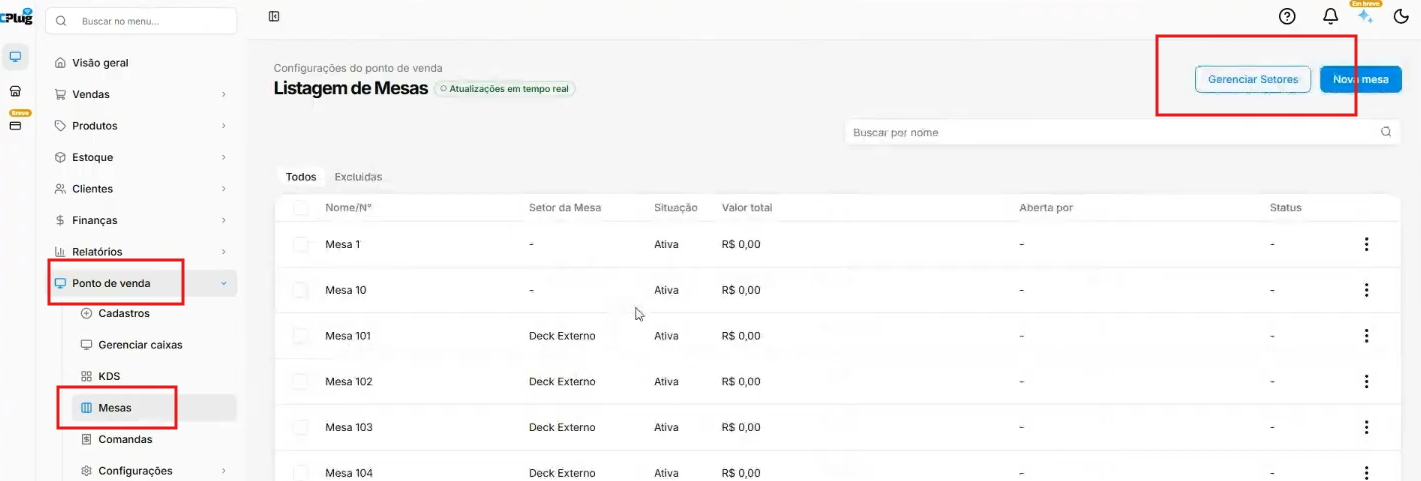This screenshot has width=1421, height=481.
Task: Check the Mesa 102 row checkbox
Action: pos(301,382)
